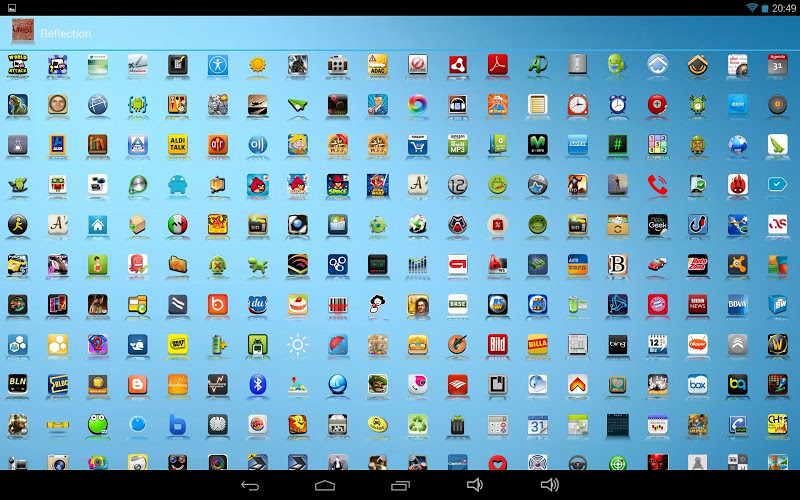The height and width of the screenshot is (500, 800).
Task: Open the AutoZone app icon
Action: pyautogui.click(x=697, y=265)
